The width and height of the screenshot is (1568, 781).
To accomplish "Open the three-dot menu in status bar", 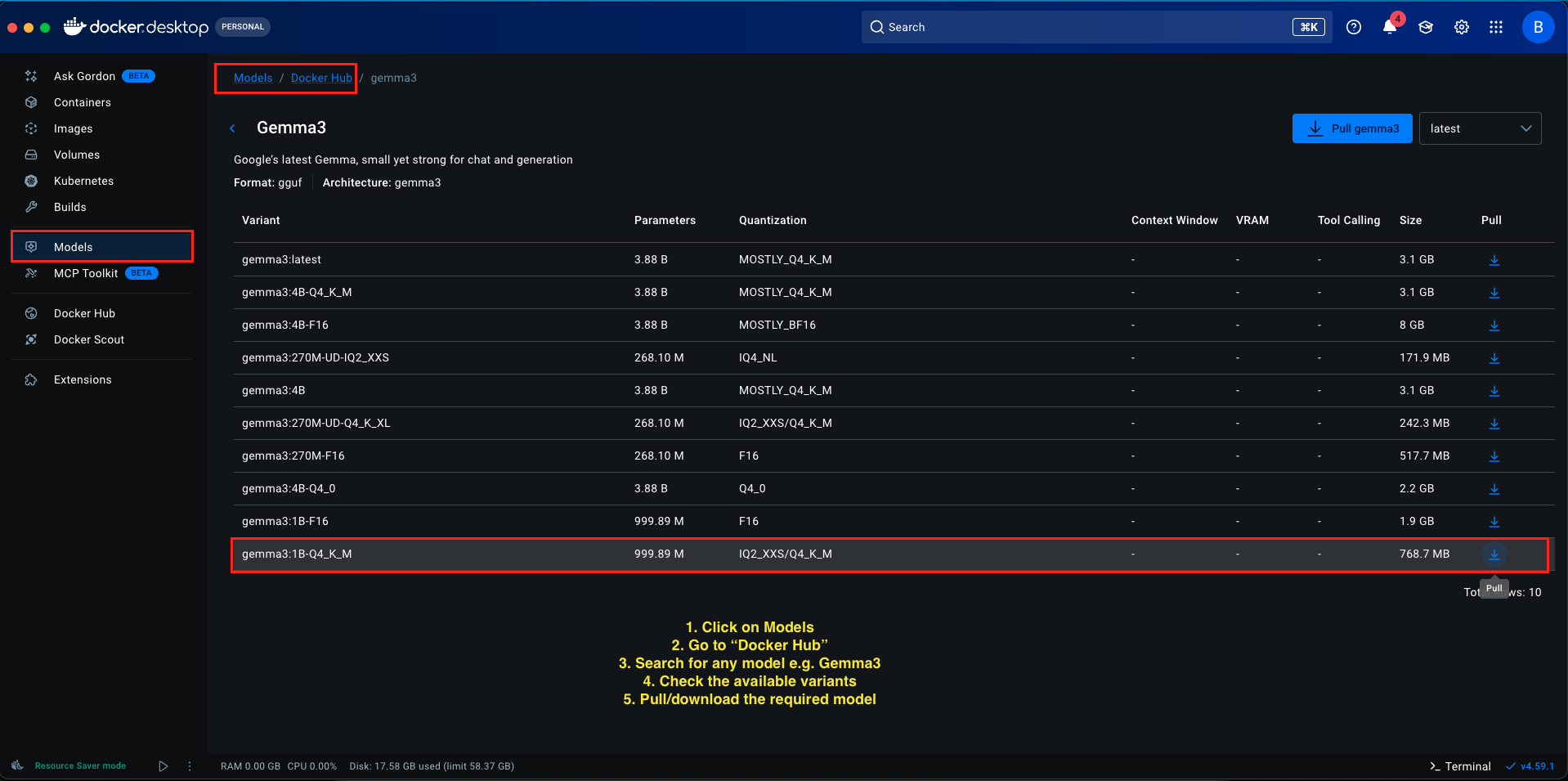I will [190, 766].
